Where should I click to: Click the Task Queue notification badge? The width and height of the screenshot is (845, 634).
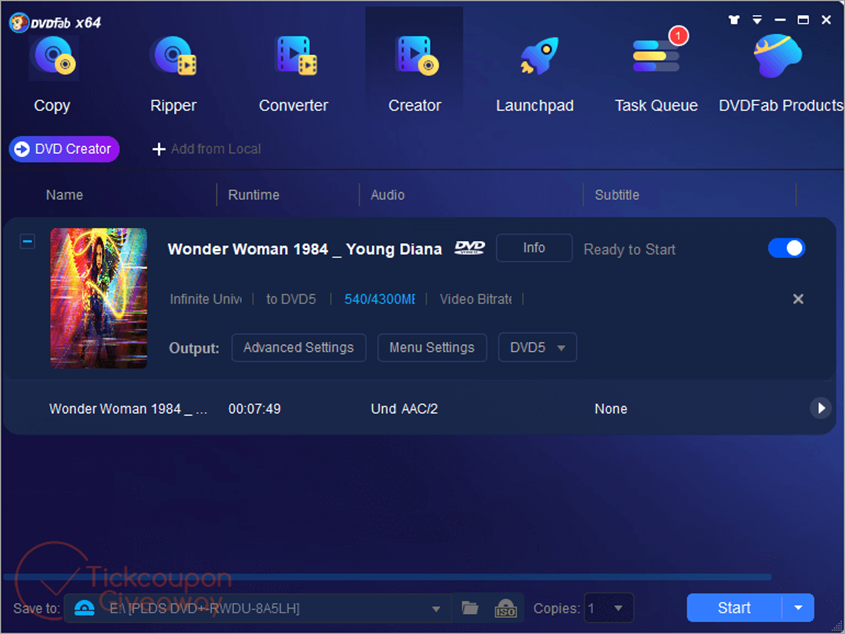pyautogui.click(x=678, y=36)
